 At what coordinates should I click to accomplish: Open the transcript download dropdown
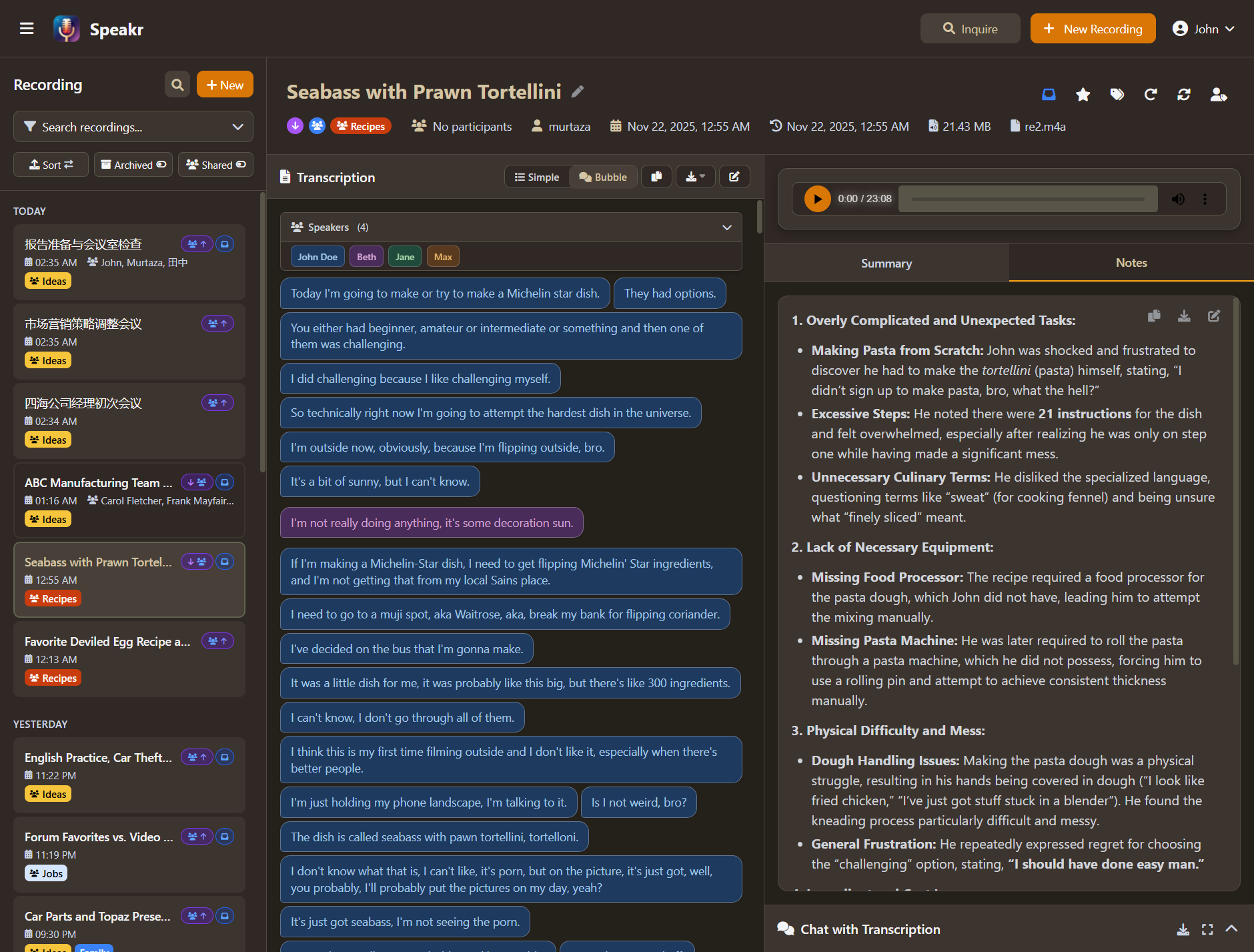[x=696, y=176]
